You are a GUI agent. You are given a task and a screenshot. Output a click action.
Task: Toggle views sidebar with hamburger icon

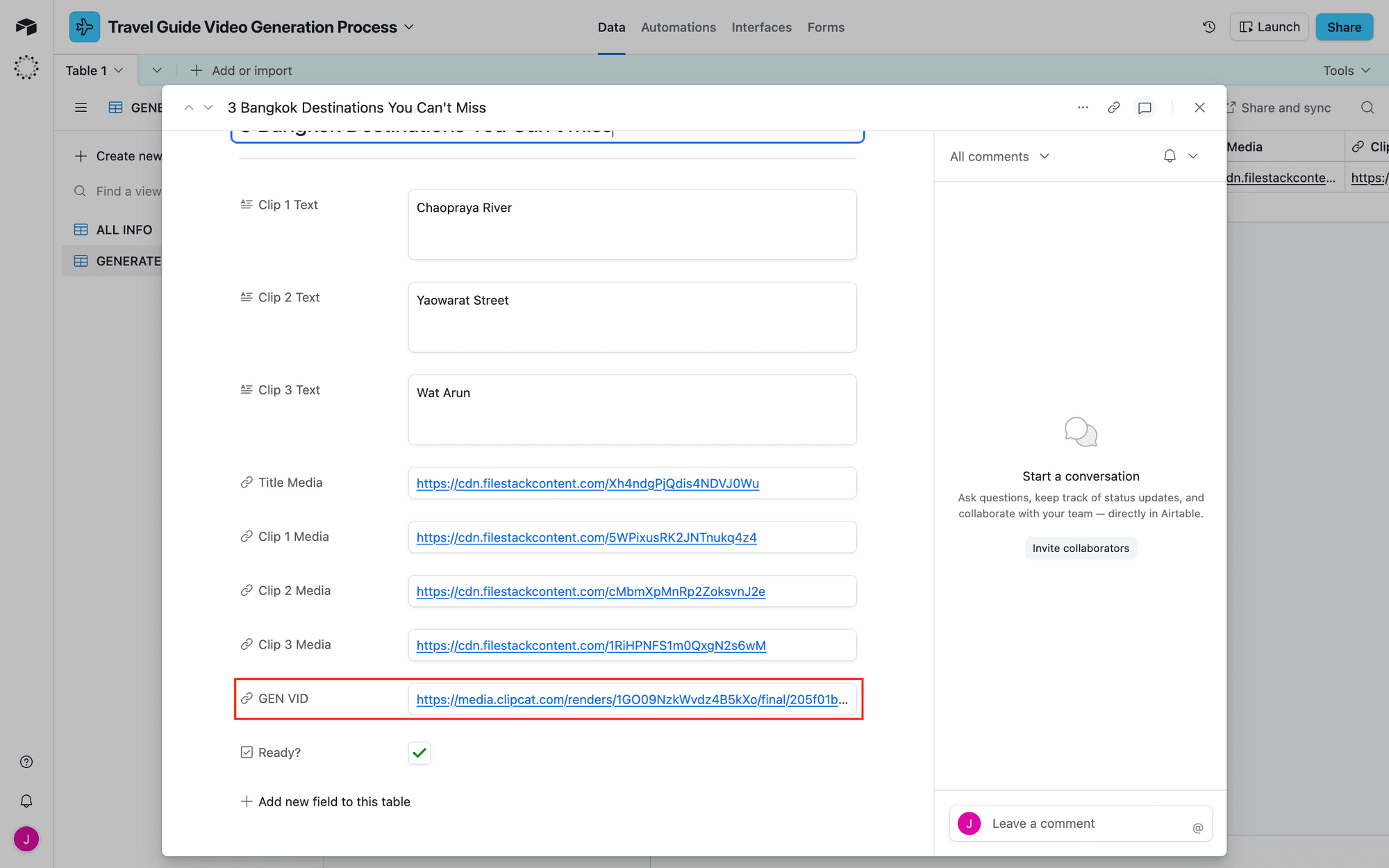click(x=81, y=107)
